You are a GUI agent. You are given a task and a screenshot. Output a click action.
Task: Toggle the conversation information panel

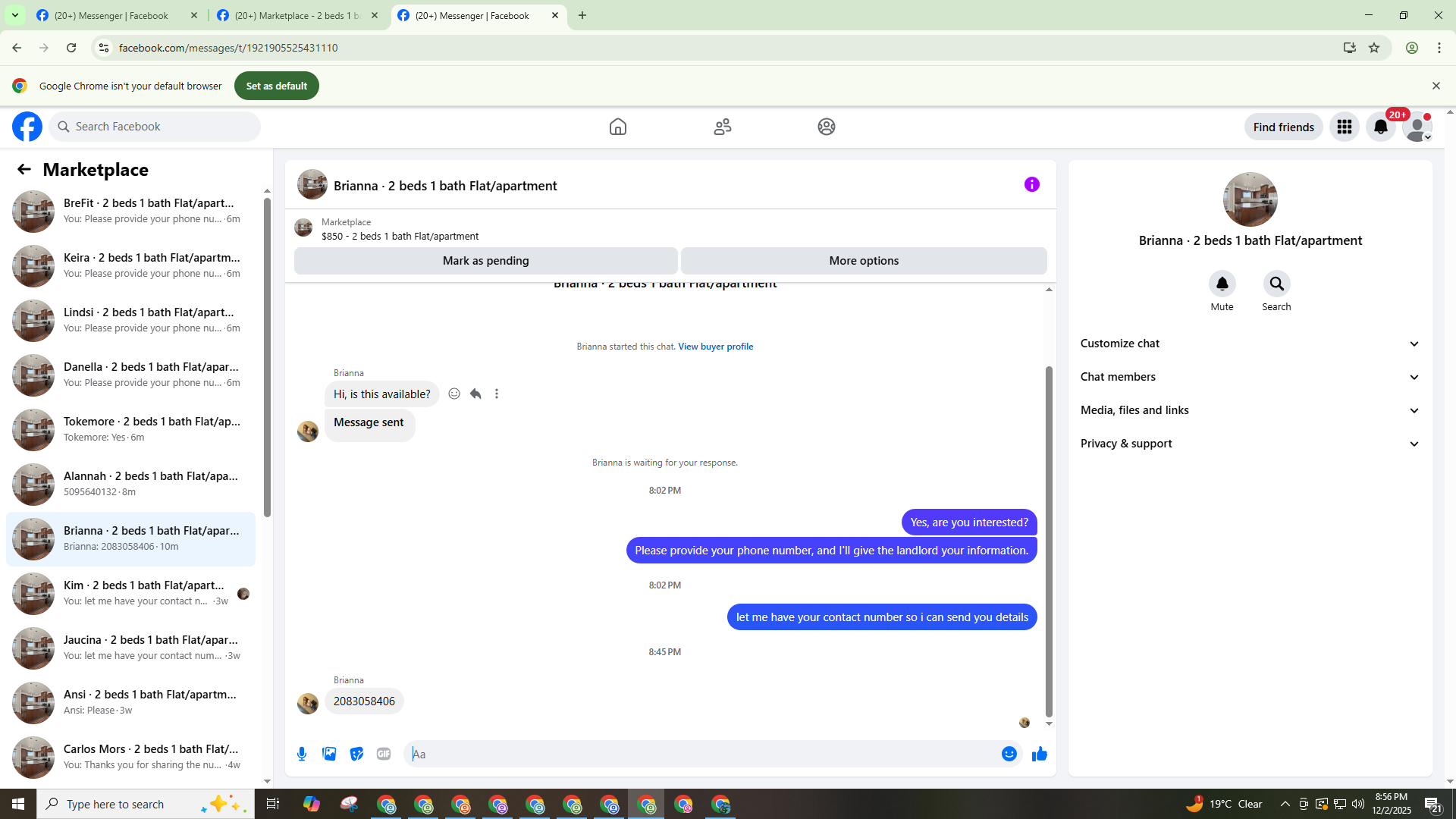pos(1031,184)
